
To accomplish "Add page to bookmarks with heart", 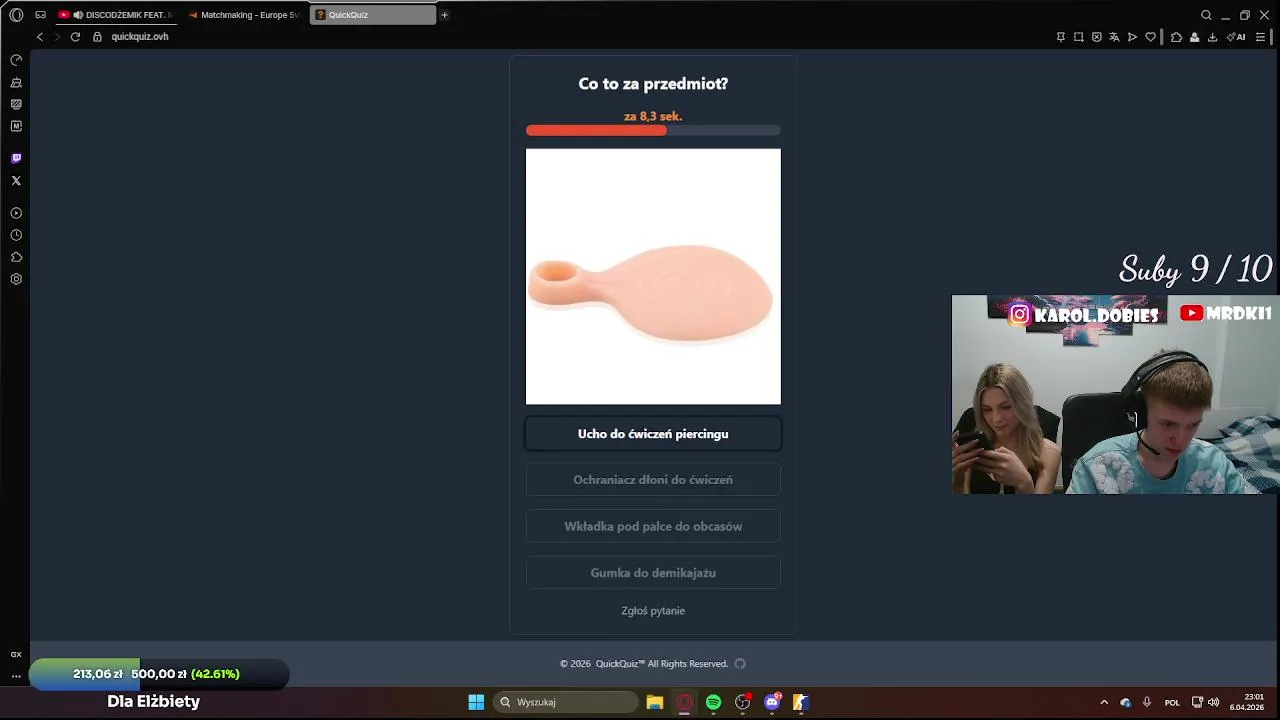I will click(x=1151, y=37).
